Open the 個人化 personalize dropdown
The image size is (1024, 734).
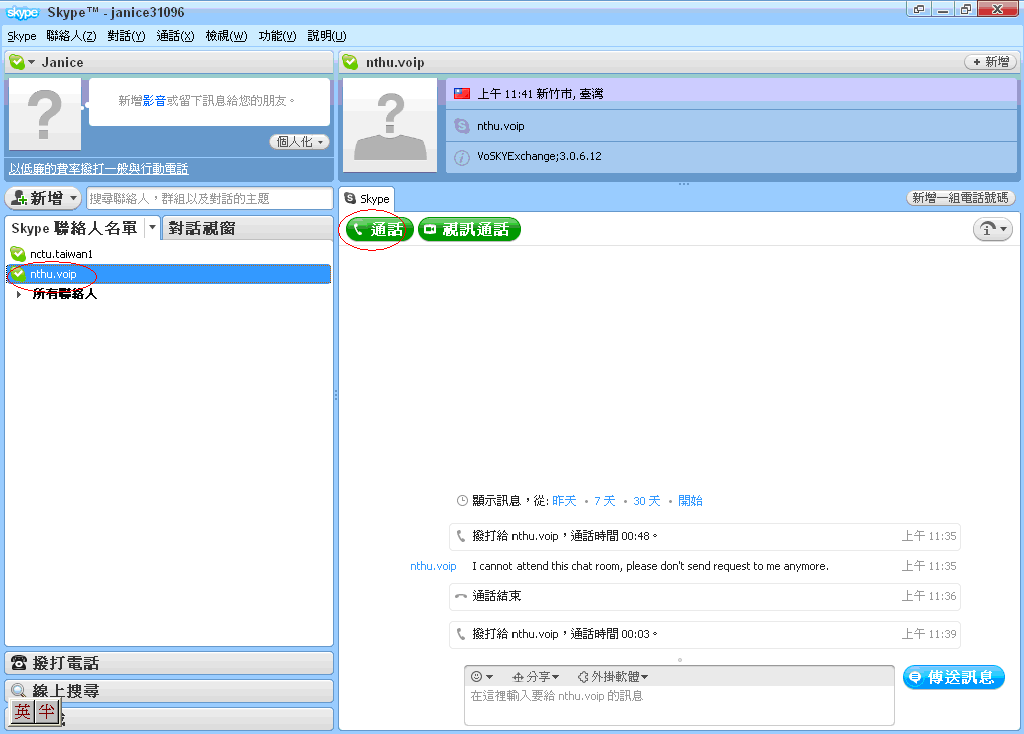300,142
